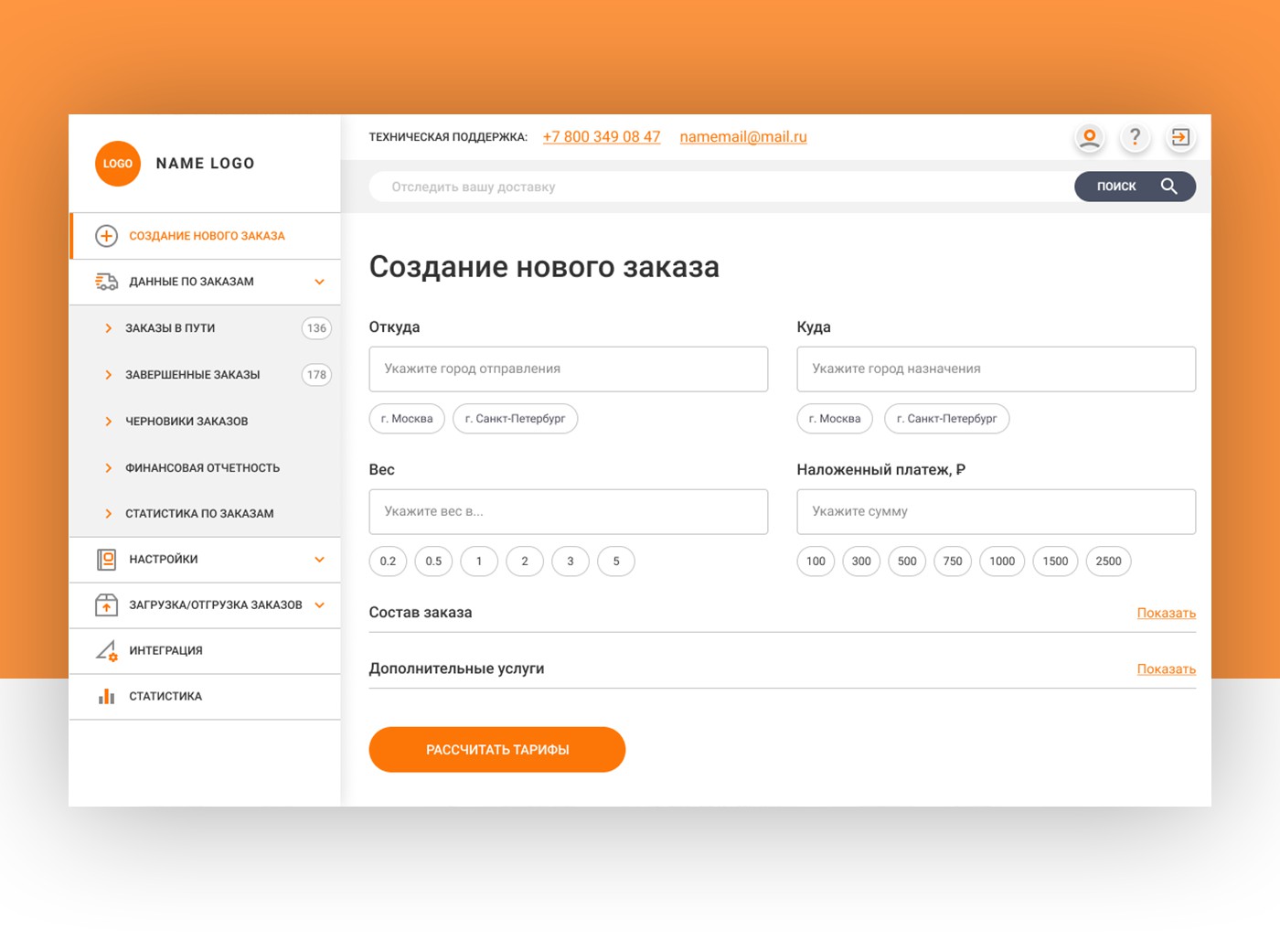This screenshot has width=1280, height=952.
Task: Select payment amount preset 500
Action: [x=907, y=562]
